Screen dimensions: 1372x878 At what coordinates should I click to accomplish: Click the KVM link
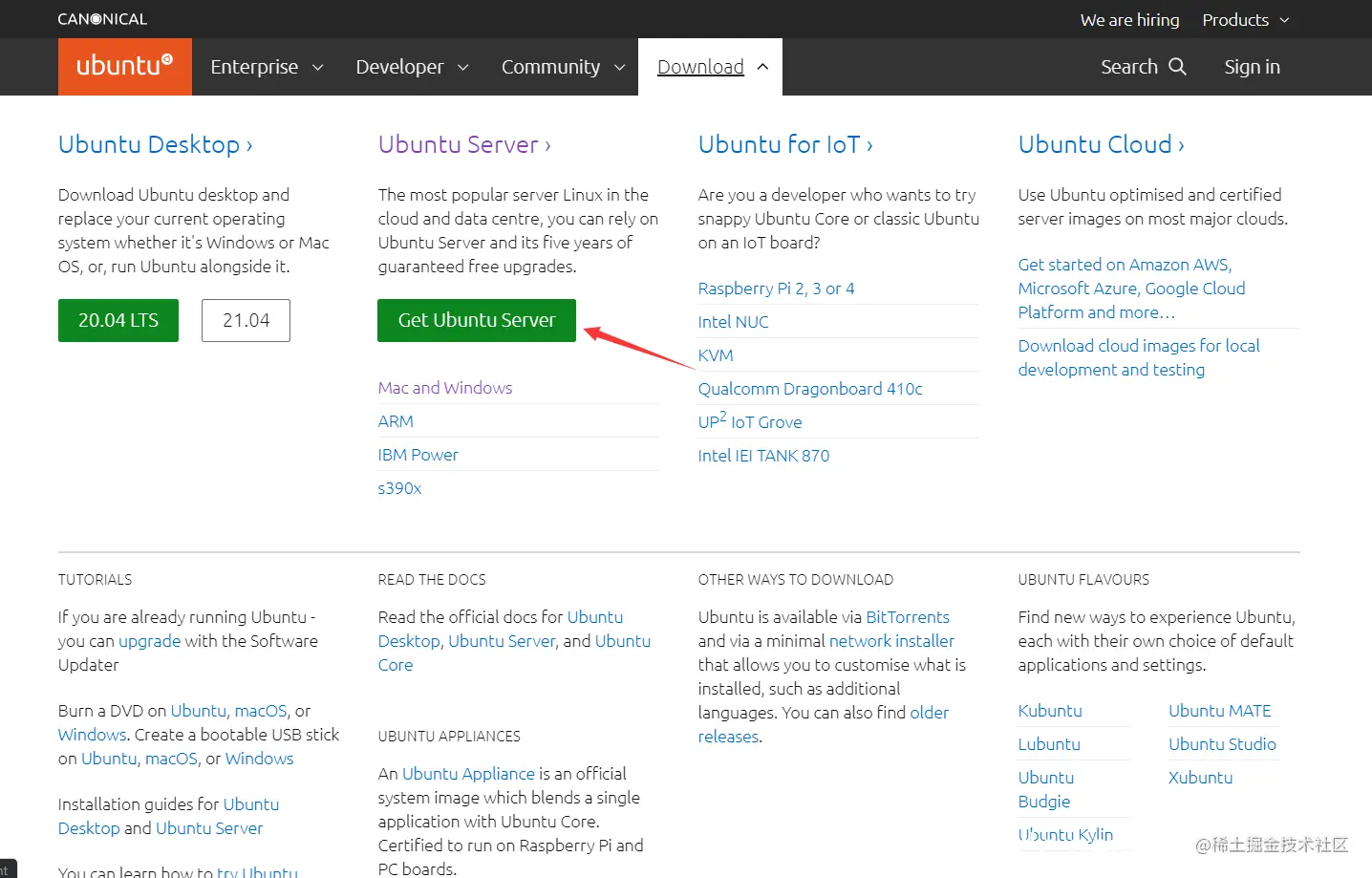click(716, 355)
